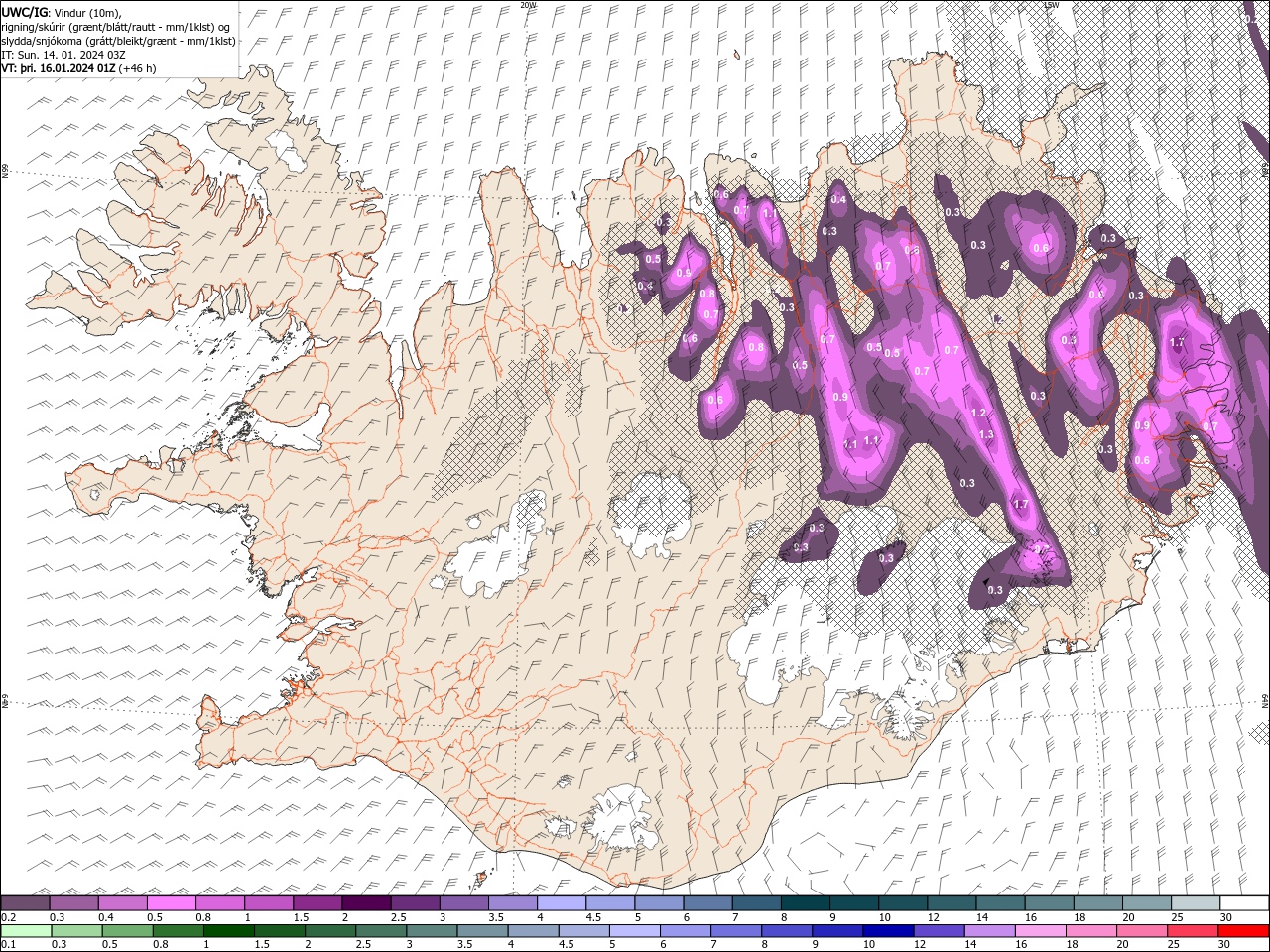This screenshot has width=1270, height=952.
Task: Select the gray-green 3 rain legend swatch
Action: 432,931
